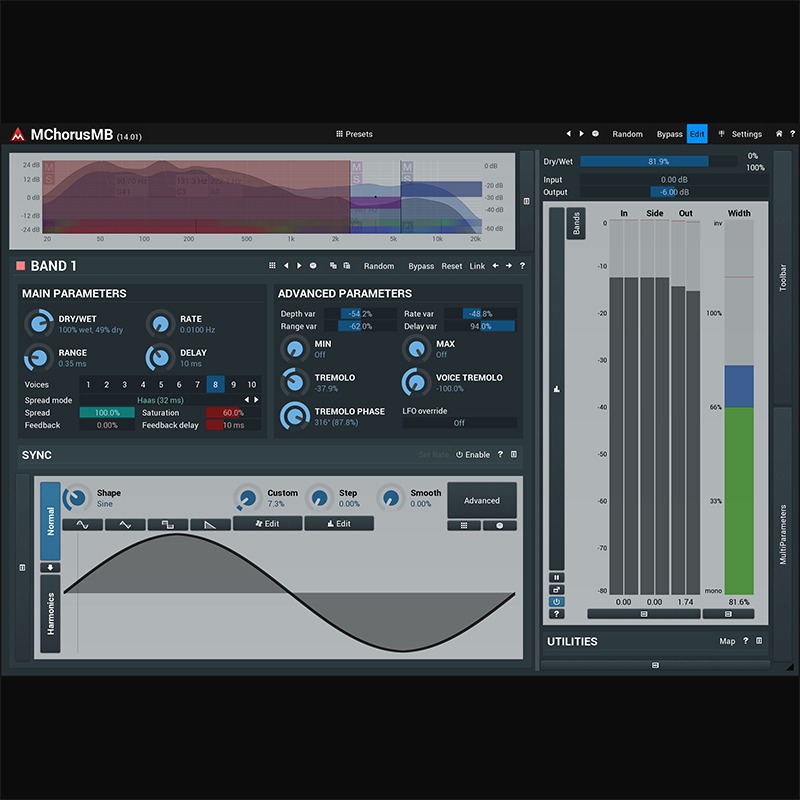The width and height of the screenshot is (800, 800).
Task: Click the Band 1 Link button
Action: 477,266
